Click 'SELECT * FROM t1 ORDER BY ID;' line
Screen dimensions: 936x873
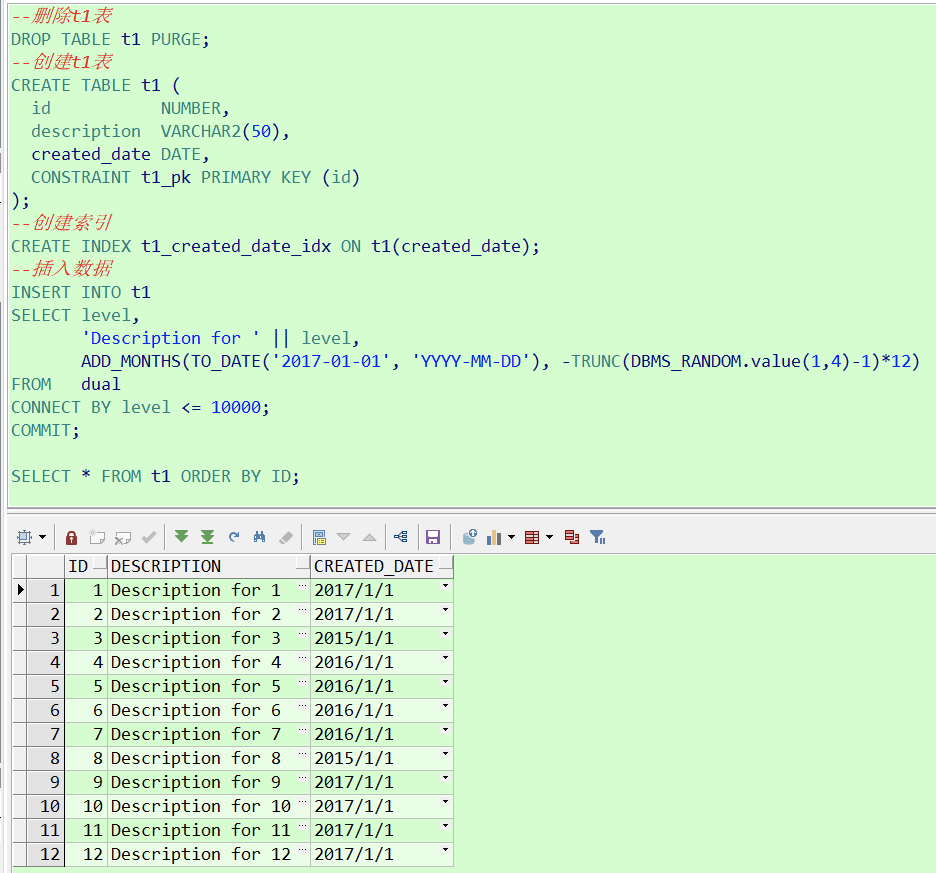click(x=155, y=477)
